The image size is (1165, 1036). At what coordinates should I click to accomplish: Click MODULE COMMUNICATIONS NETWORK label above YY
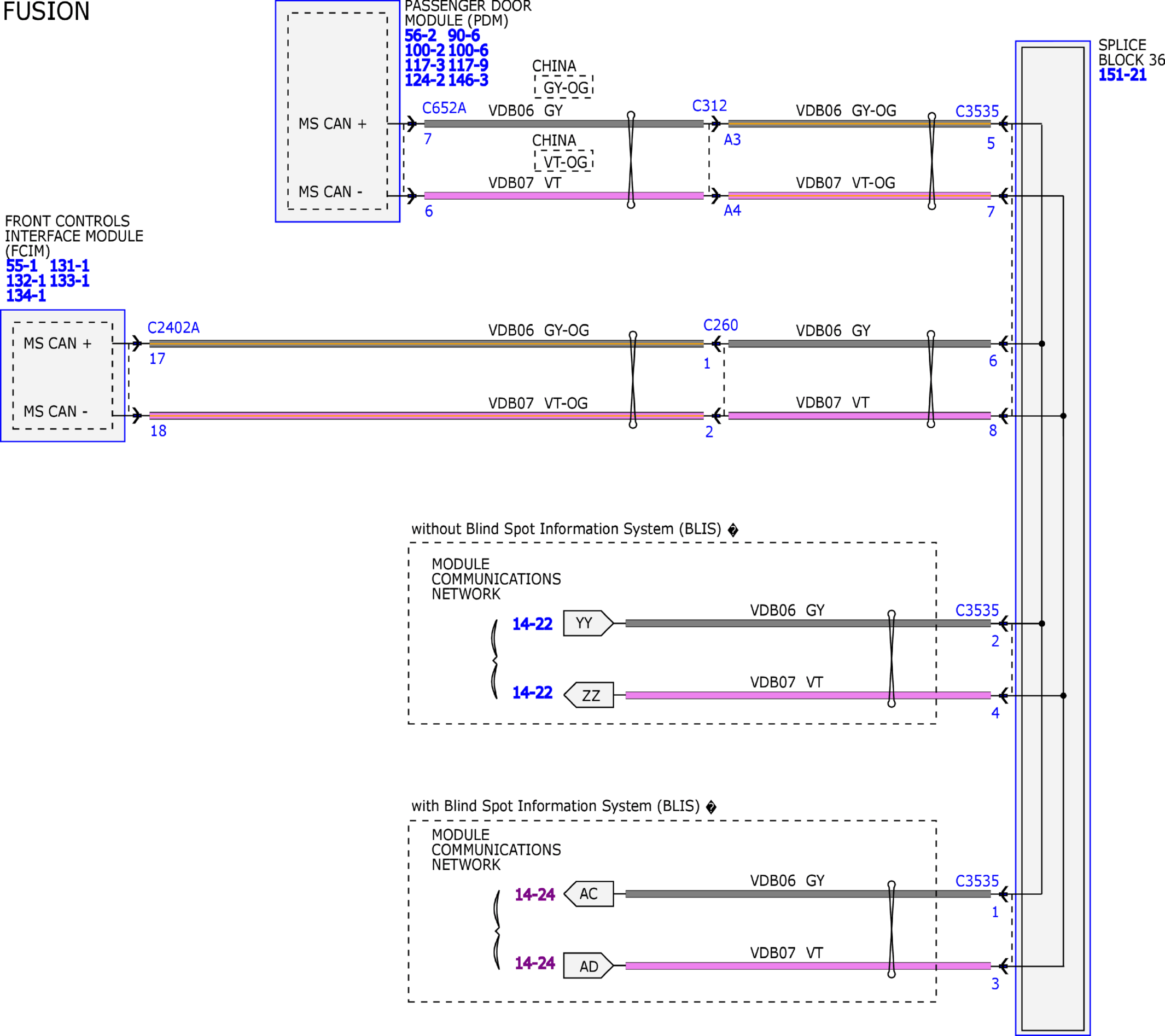pyautogui.click(x=496, y=580)
